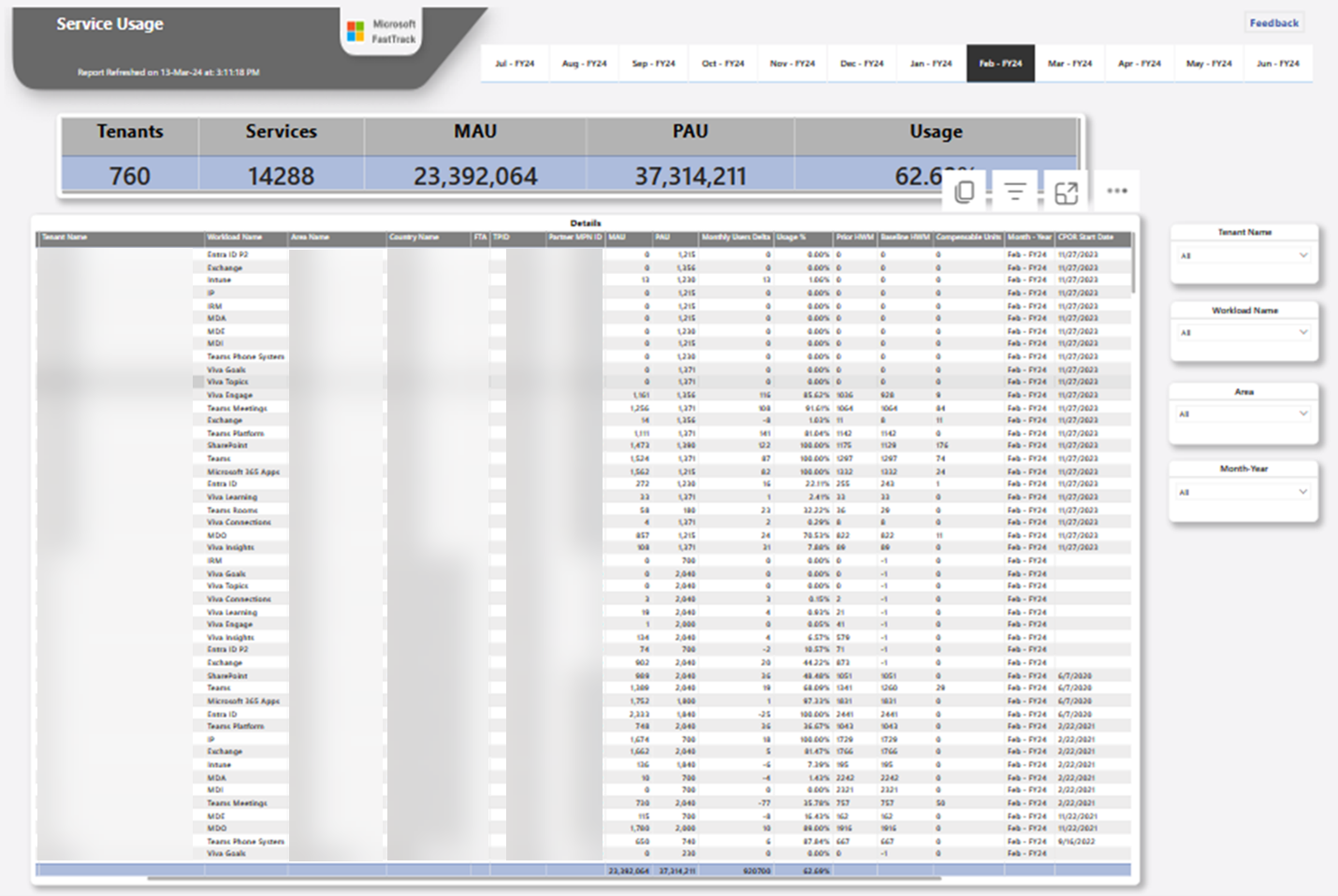Screen dimensions: 1338x896
Task: Open focus mode for the Details table
Action: click(x=1067, y=193)
